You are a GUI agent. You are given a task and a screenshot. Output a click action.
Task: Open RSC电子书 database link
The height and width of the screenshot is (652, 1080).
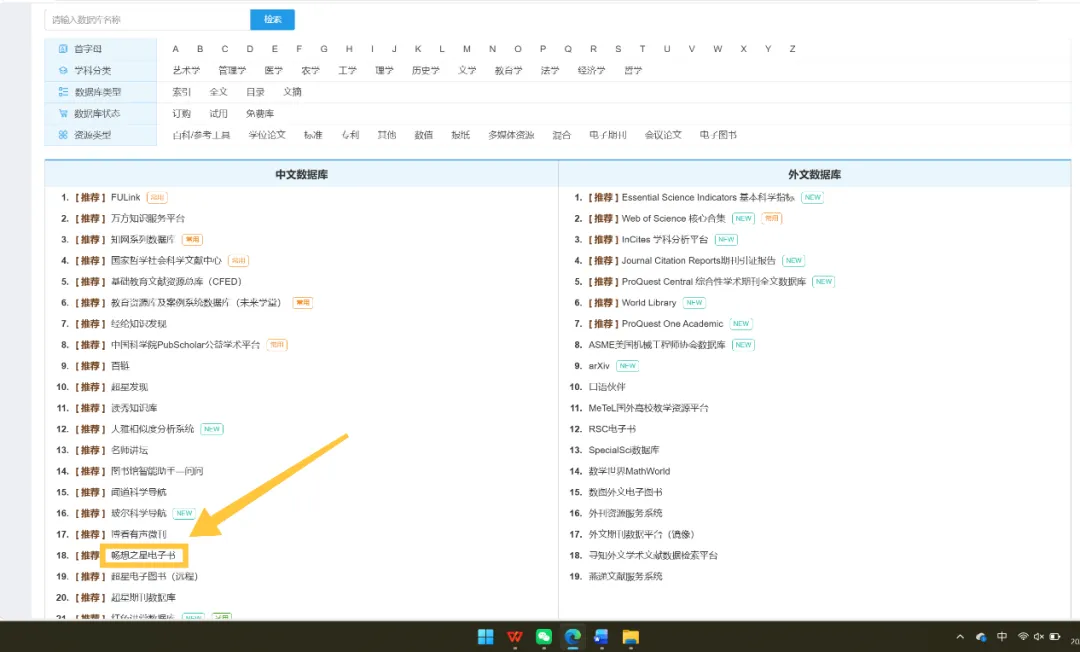click(x=612, y=429)
